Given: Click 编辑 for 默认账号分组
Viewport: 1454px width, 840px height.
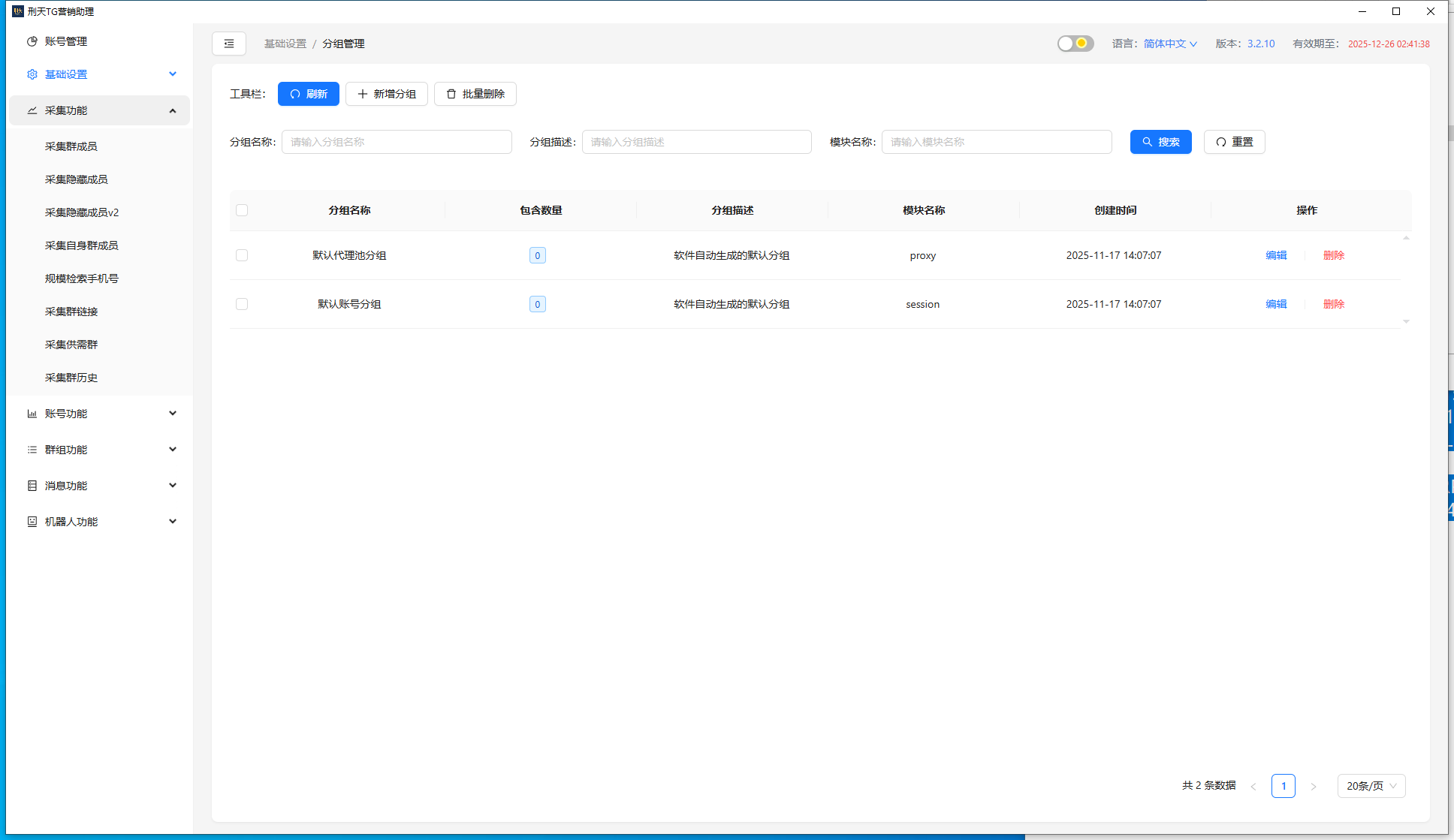Looking at the screenshot, I should point(1275,304).
